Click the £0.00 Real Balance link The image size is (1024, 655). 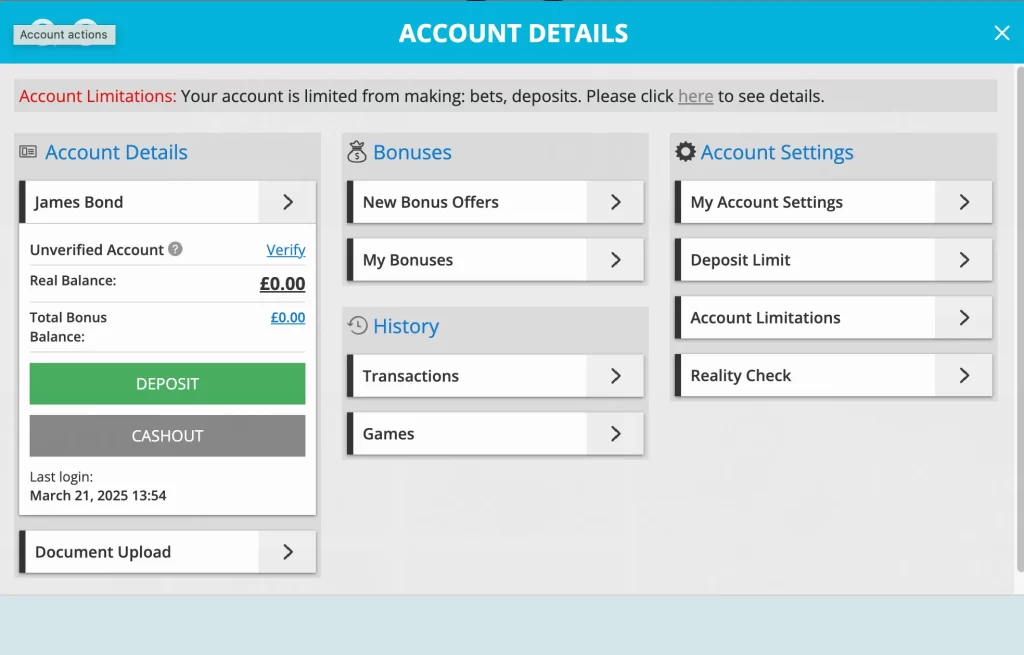tap(285, 283)
